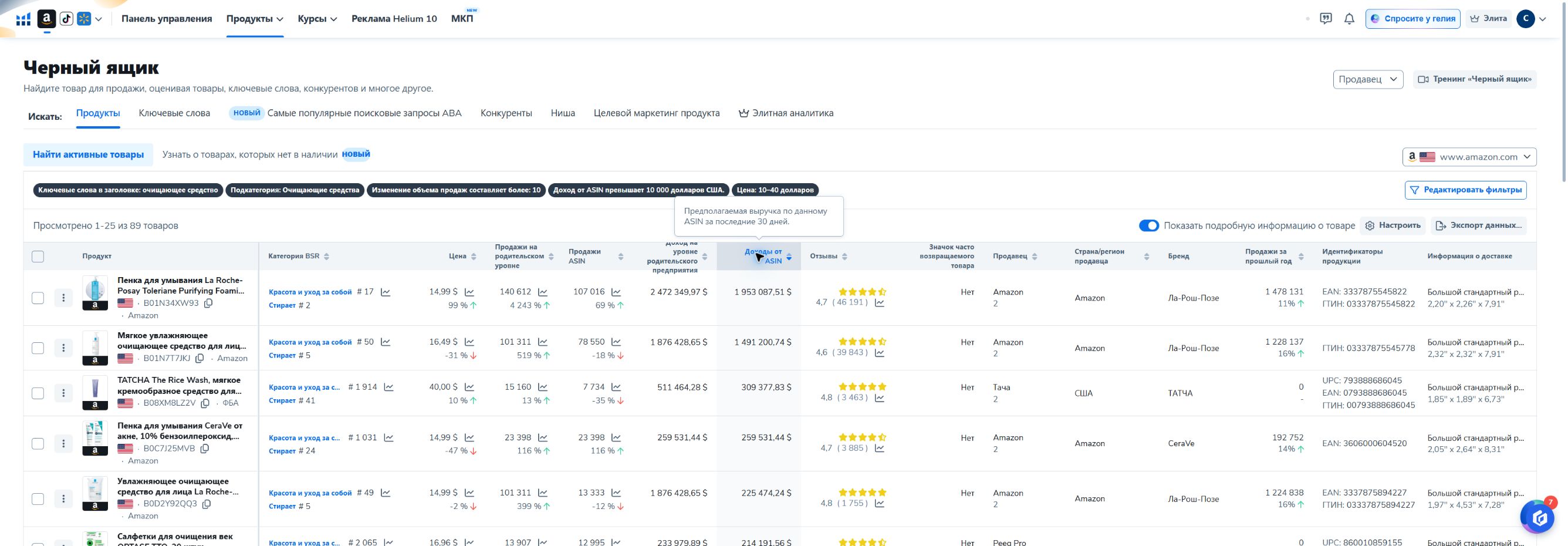Viewport: 1568px width, 546px height.
Task: Open the www.amazon.com marketplace dropdown
Action: pyautogui.click(x=1469, y=157)
